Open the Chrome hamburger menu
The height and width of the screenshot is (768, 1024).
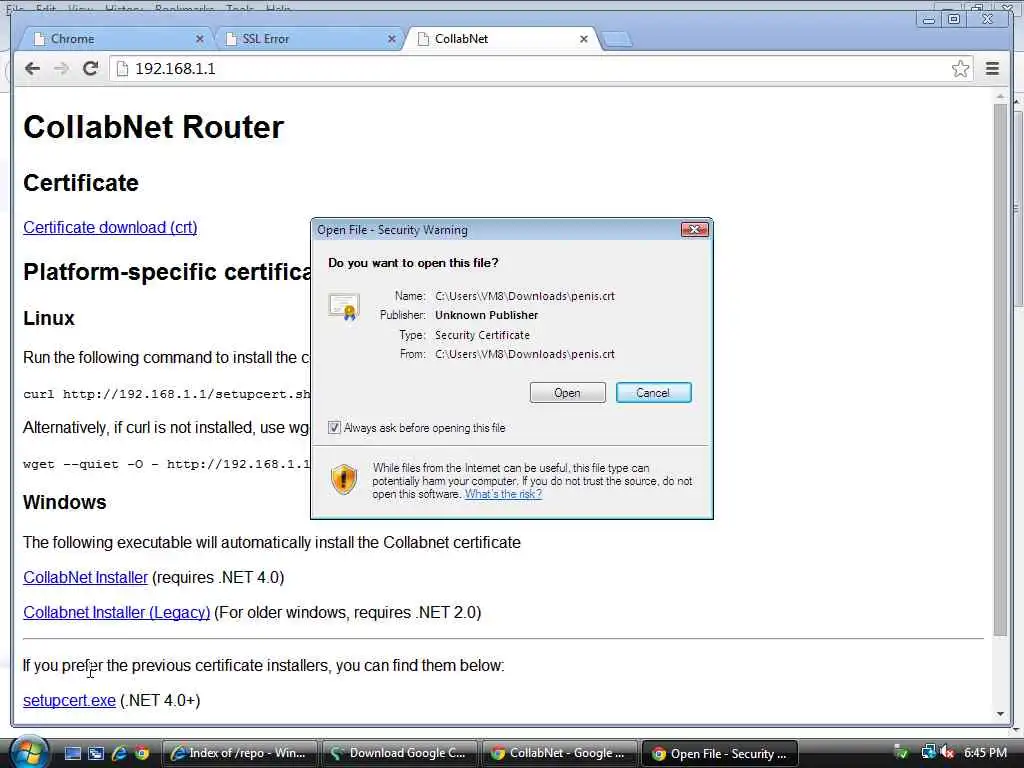992,69
